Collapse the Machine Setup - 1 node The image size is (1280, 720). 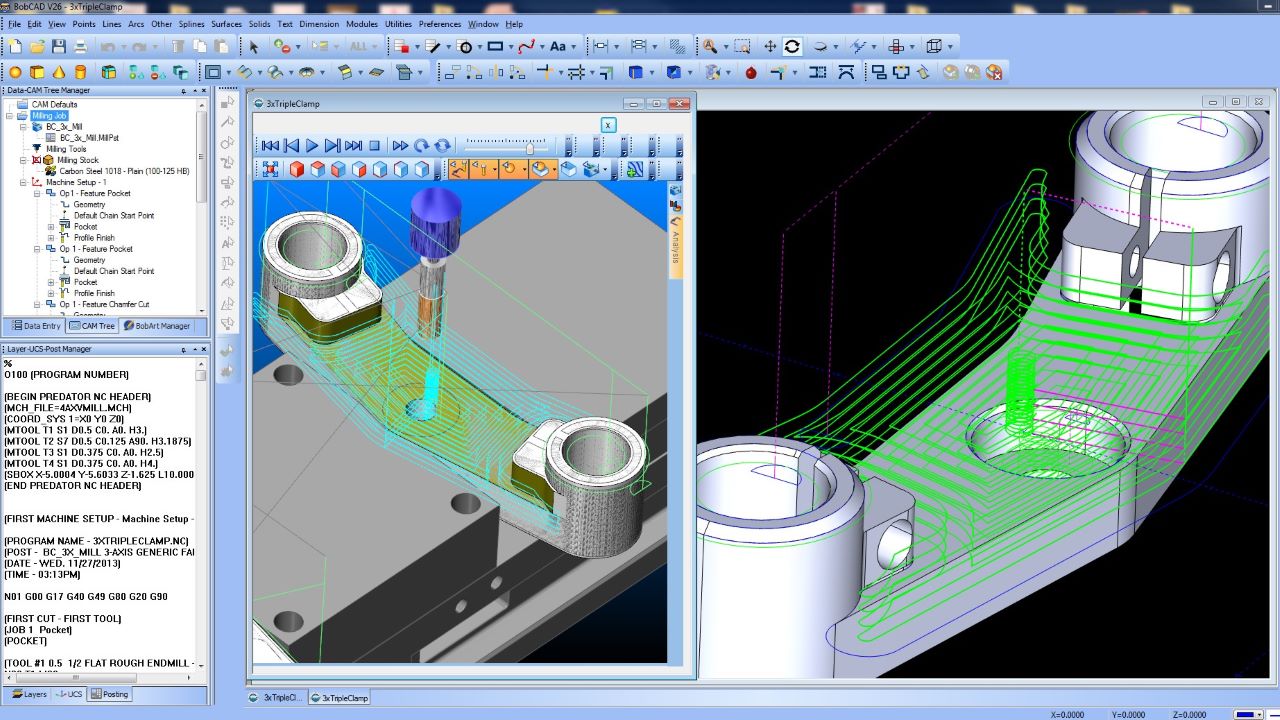tap(23, 183)
